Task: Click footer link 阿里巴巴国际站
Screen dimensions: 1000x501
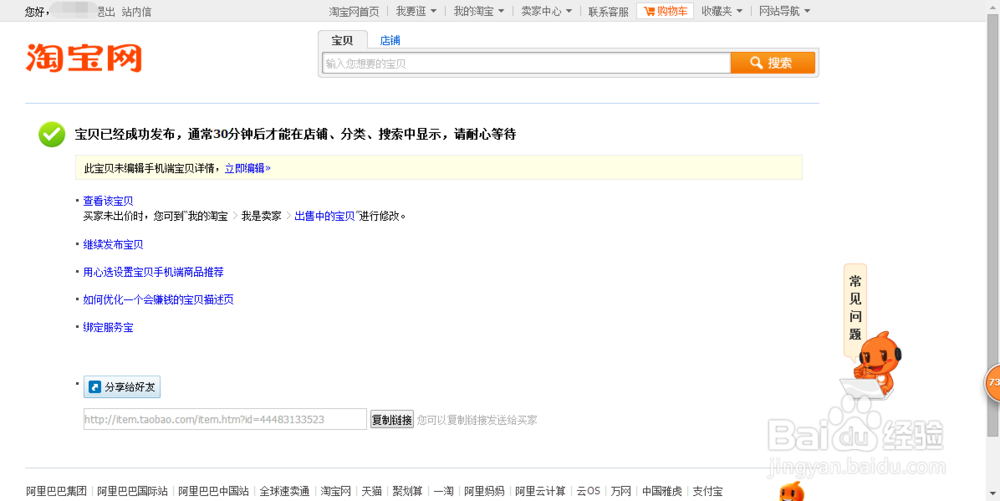Action: 133,491
